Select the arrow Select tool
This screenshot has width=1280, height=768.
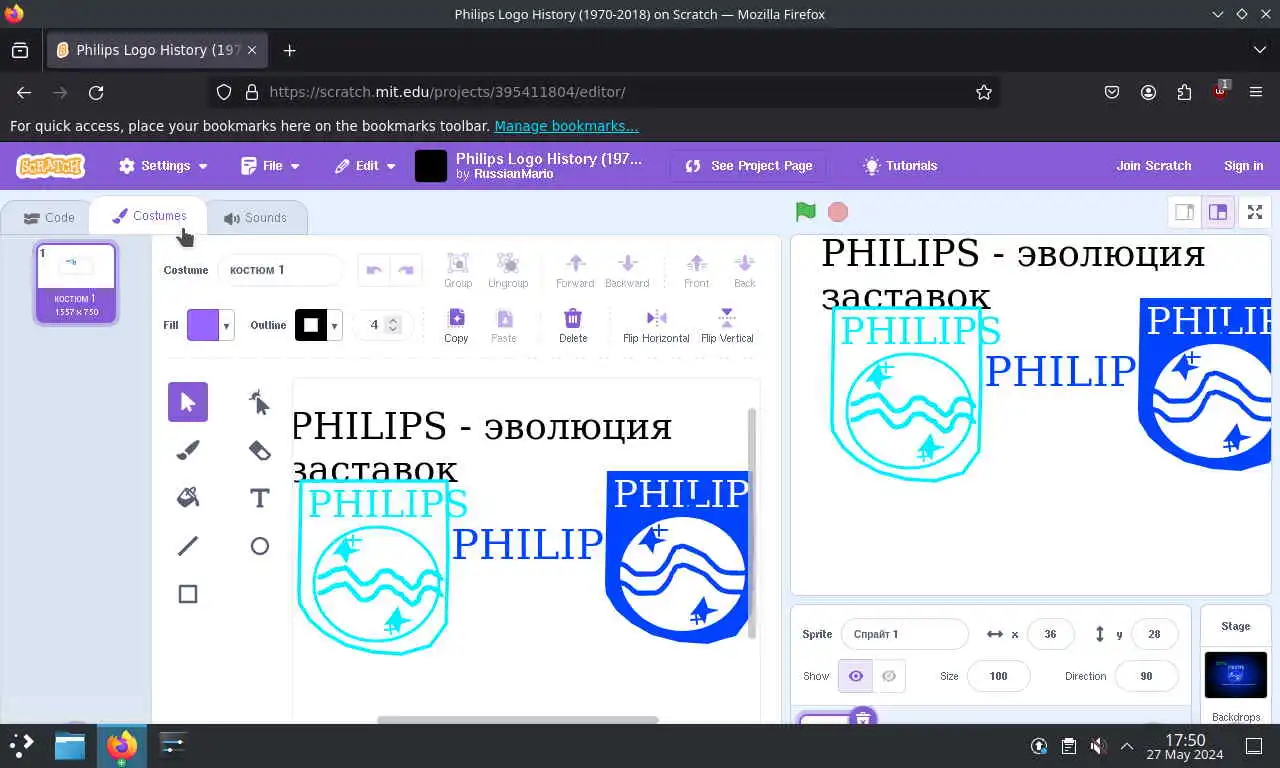pos(188,402)
